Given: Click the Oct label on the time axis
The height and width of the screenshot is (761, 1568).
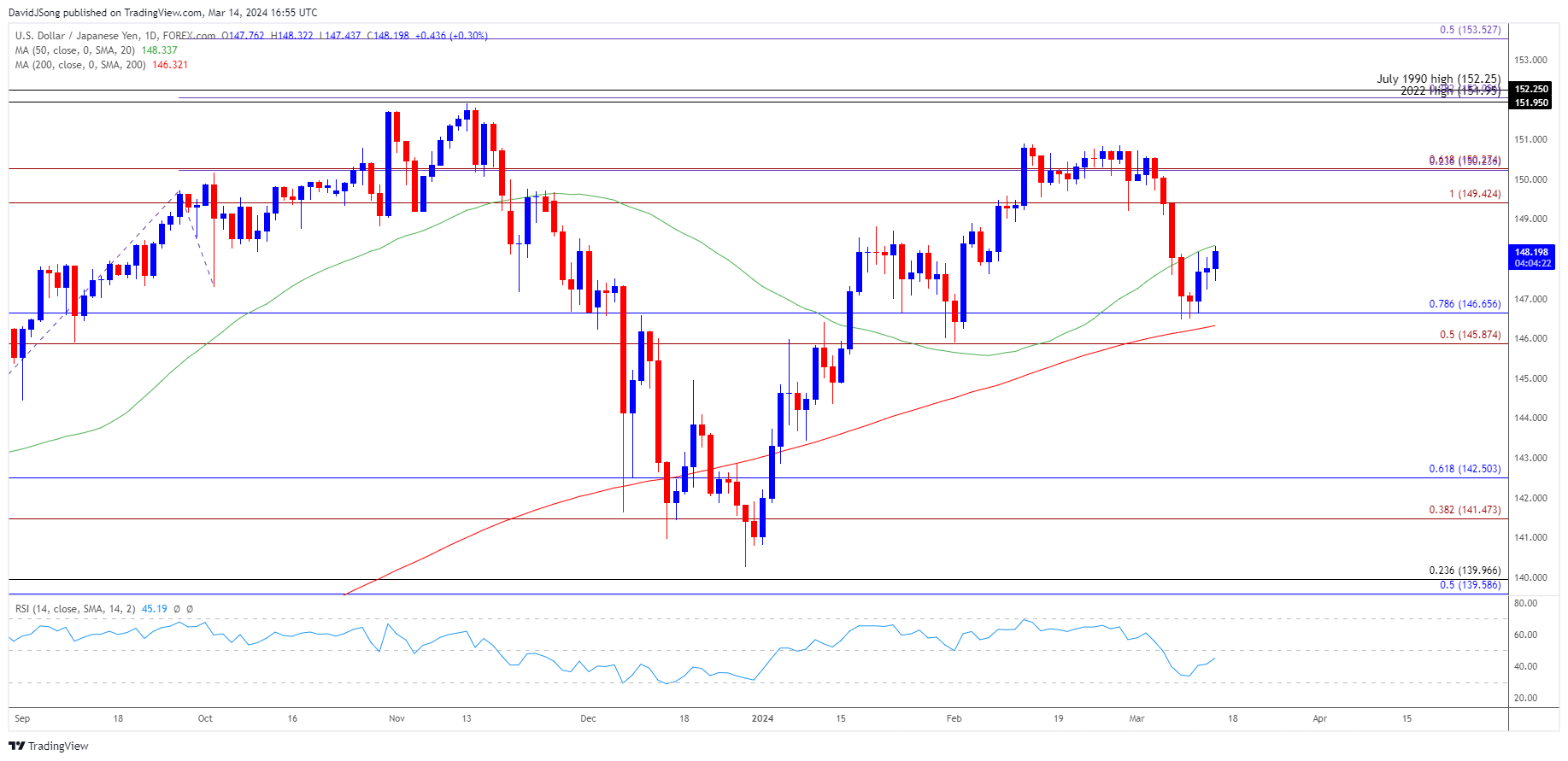Looking at the screenshot, I should point(205,718).
